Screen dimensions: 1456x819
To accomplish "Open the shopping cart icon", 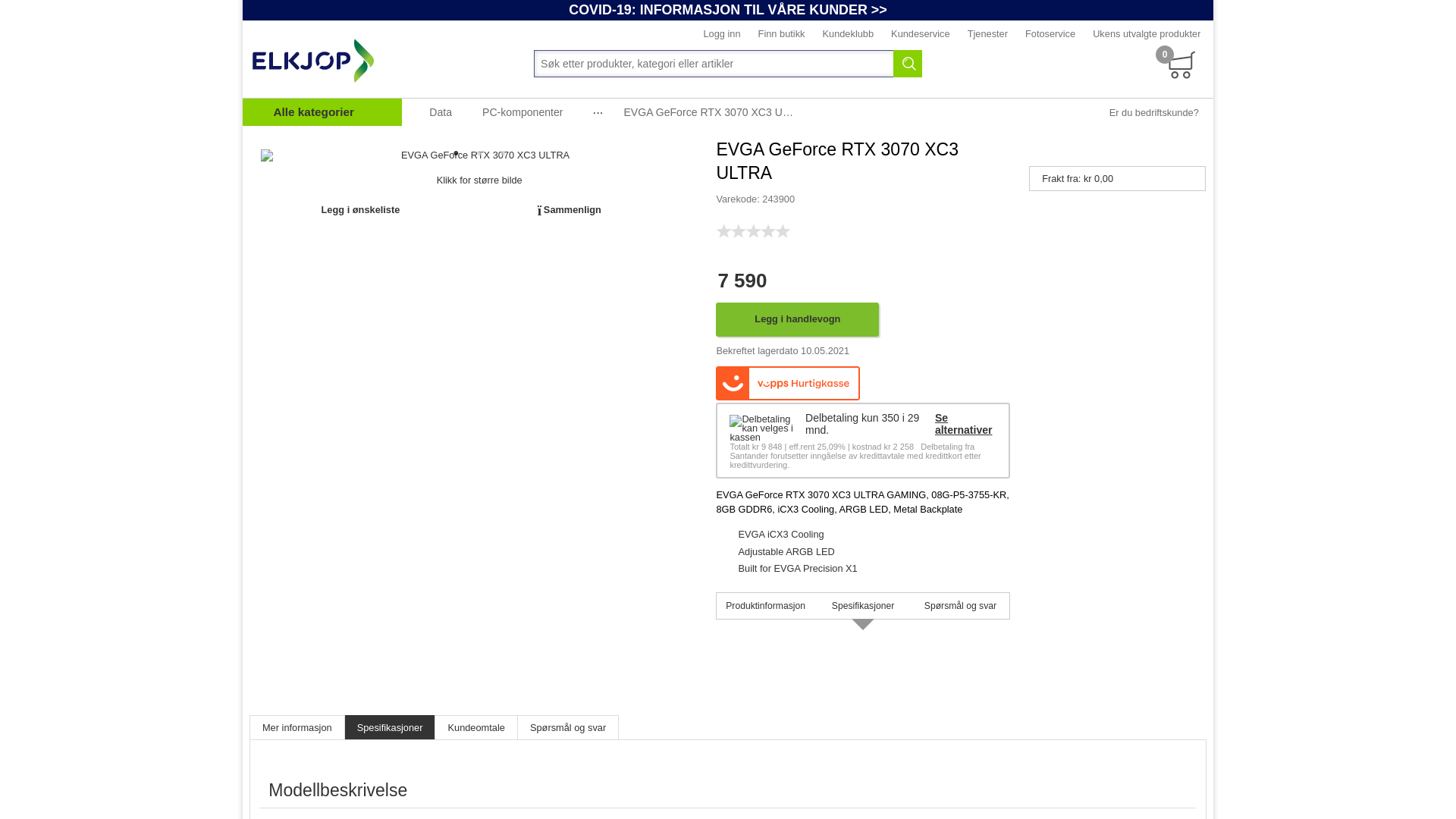I will click(1180, 65).
